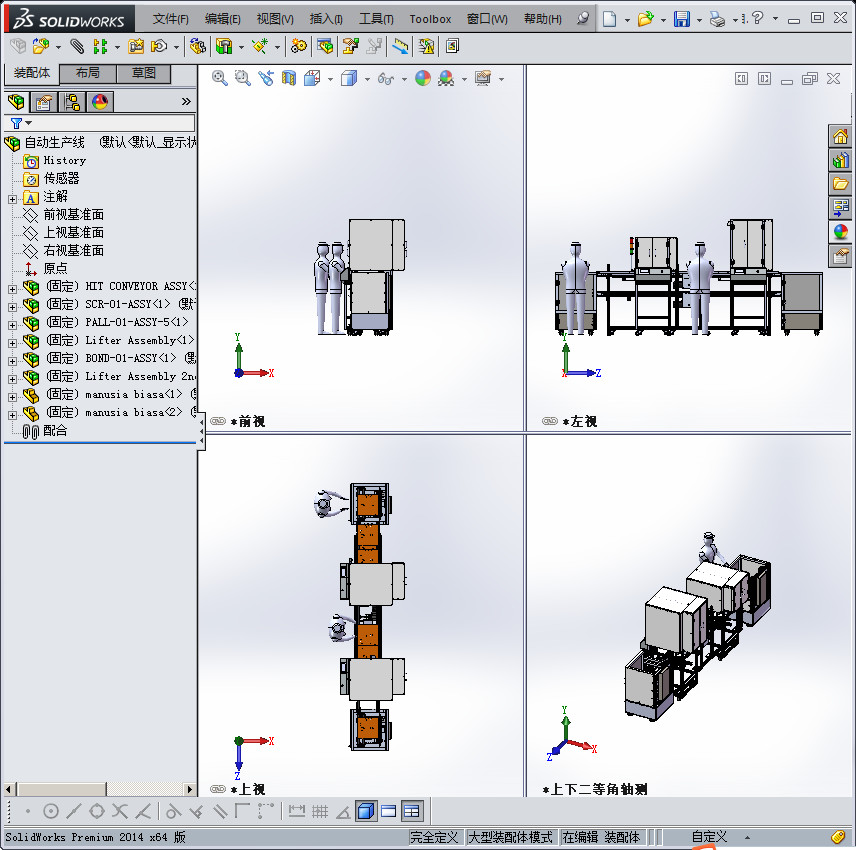This screenshot has height=850, width=856.
Task: Click the feature tree filter field
Action: [100, 123]
